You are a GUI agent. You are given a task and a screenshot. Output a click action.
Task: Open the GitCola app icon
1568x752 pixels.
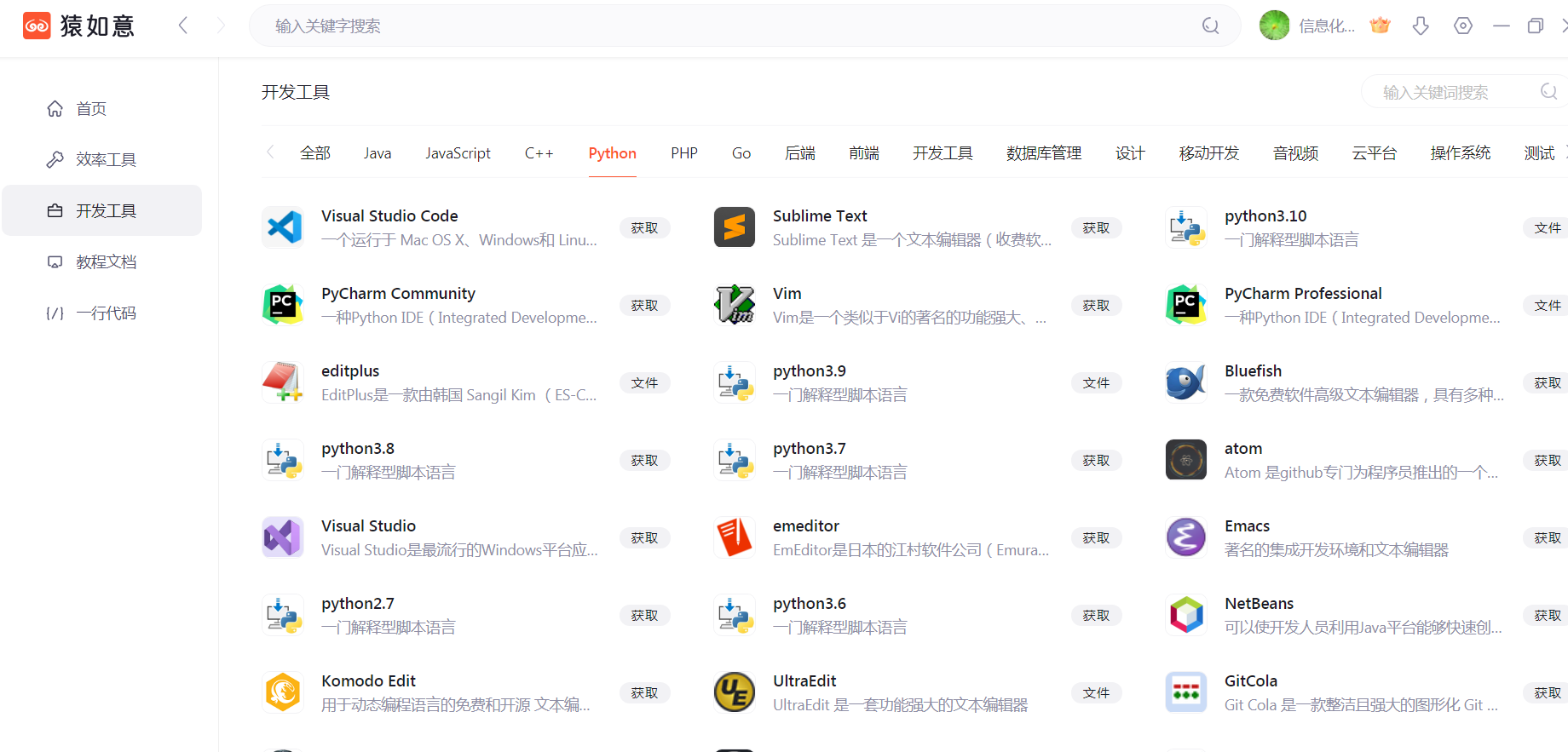pos(1186,692)
